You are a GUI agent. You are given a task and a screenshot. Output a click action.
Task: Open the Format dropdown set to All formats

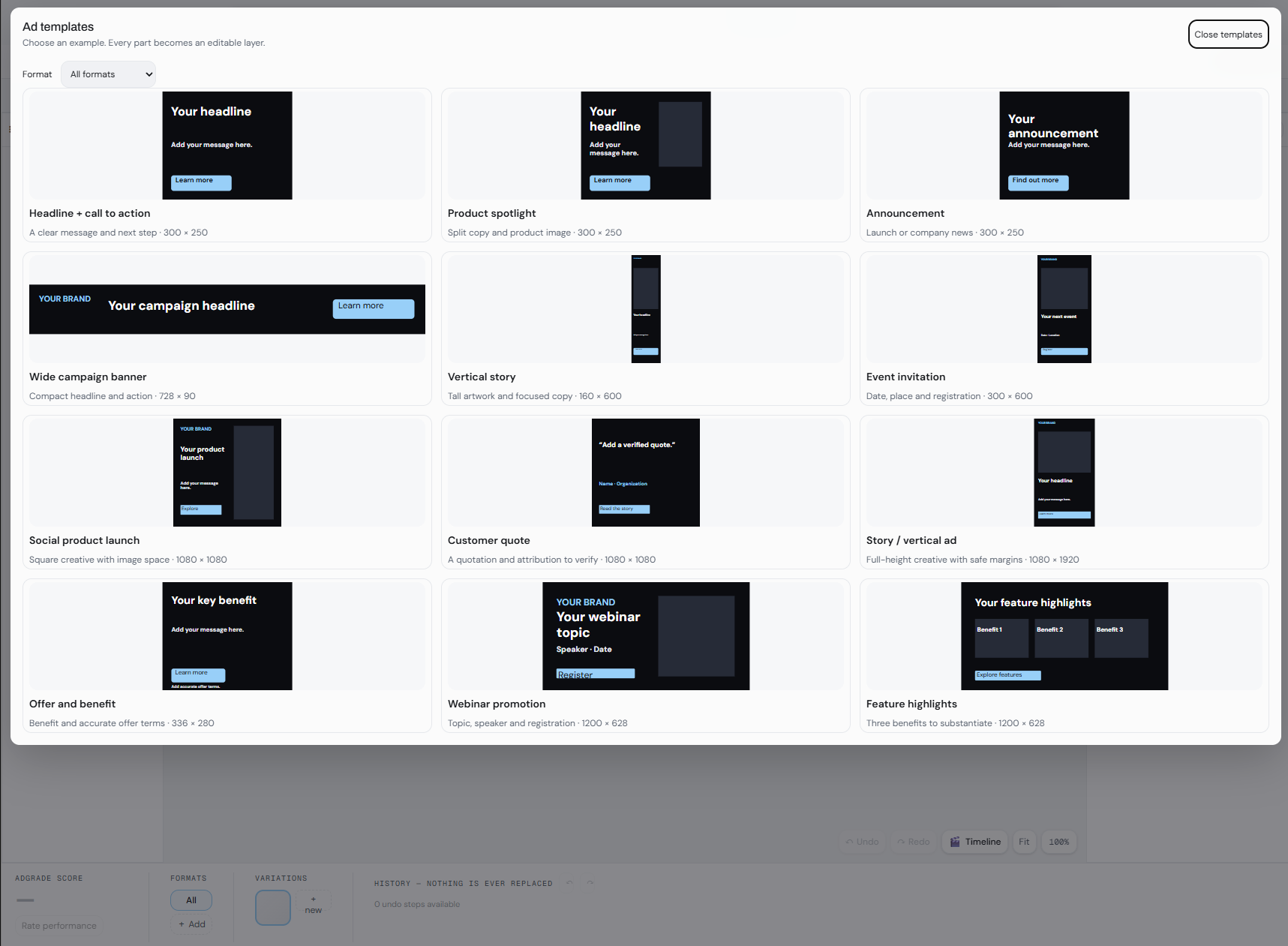tap(108, 74)
